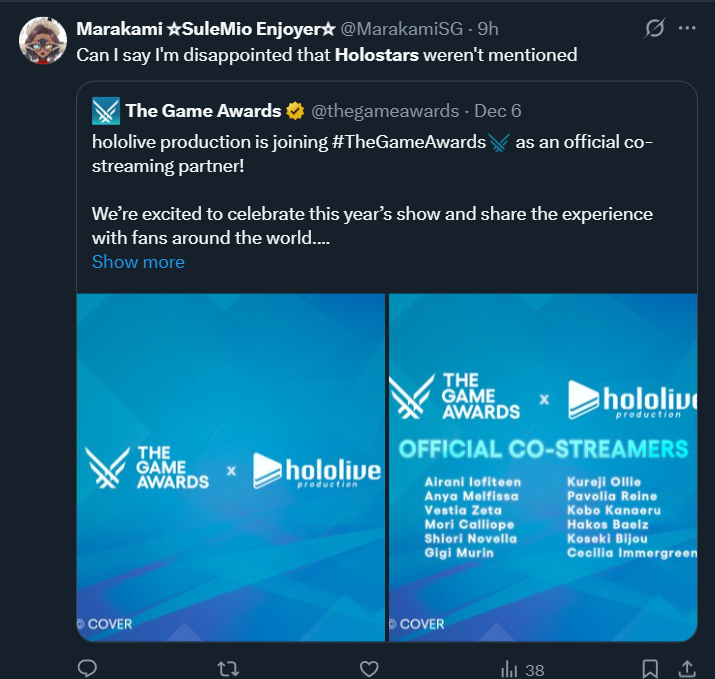Expand quoted tweet with Show more
715x679 pixels.
point(138,262)
